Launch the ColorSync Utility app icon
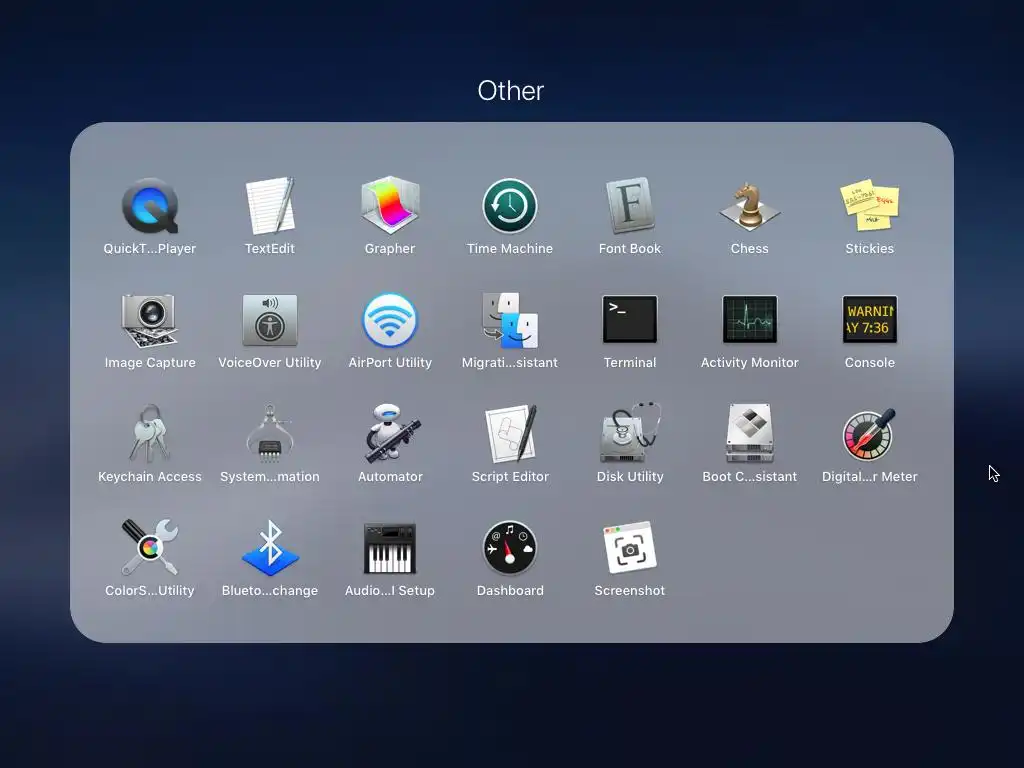Screen dimensions: 1024x768 (150, 547)
